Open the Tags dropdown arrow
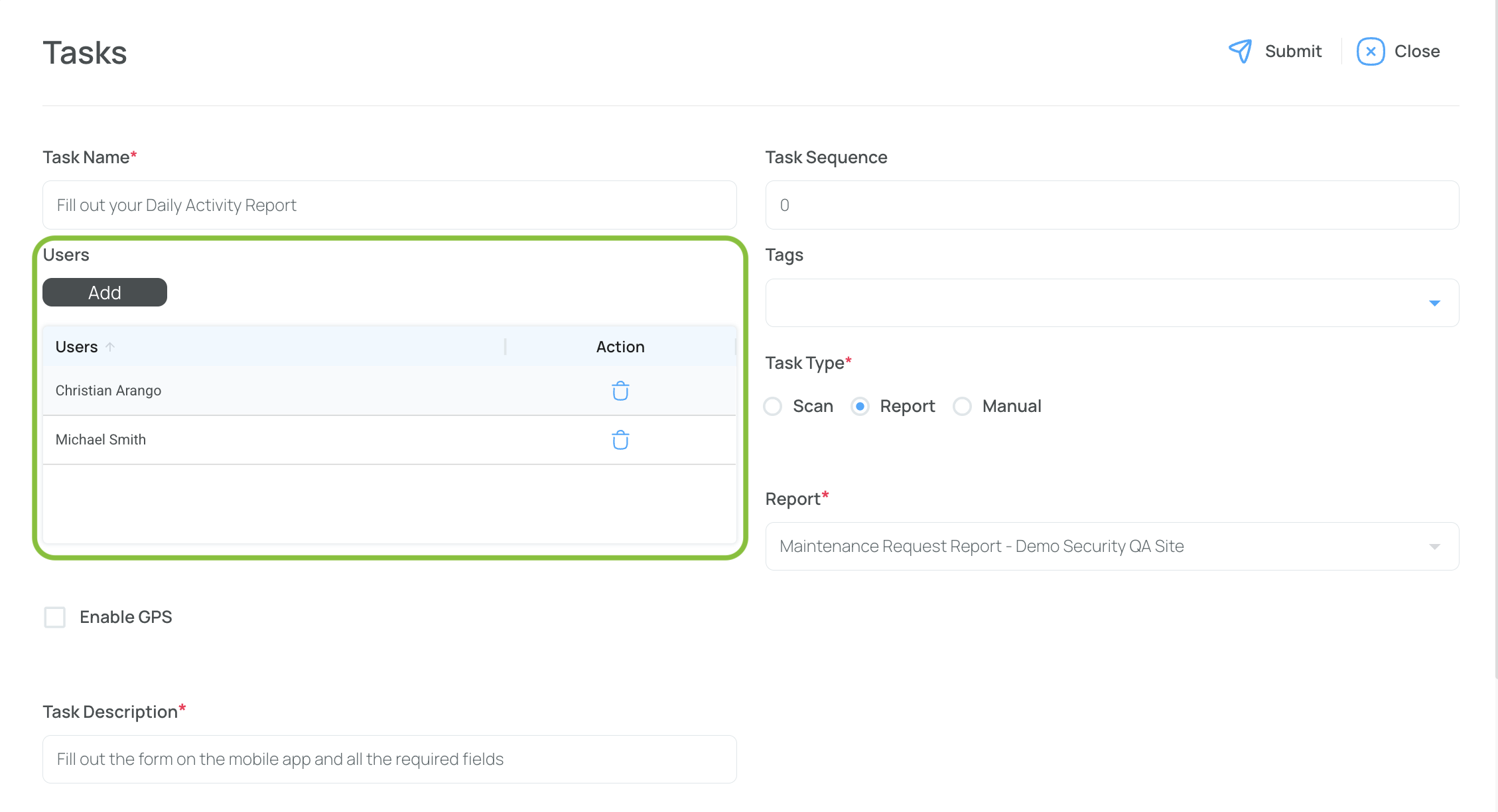The height and width of the screenshot is (812, 1498). (x=1434, y=303)
